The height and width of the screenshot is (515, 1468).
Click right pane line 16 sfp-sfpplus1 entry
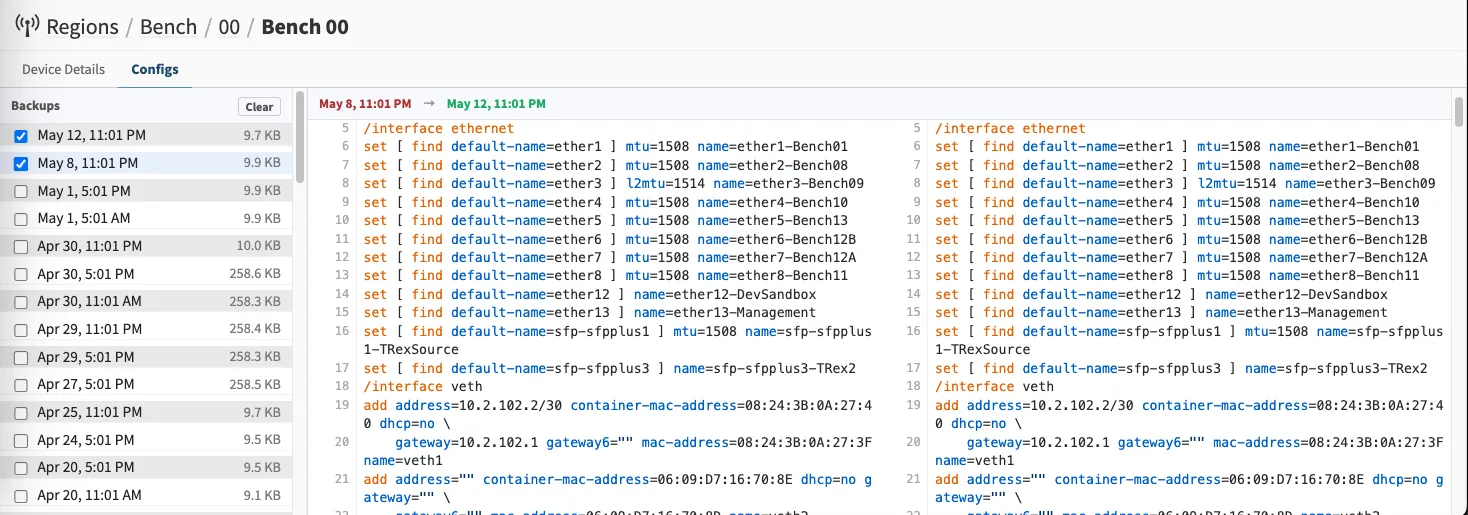(x=1189, y=340)
